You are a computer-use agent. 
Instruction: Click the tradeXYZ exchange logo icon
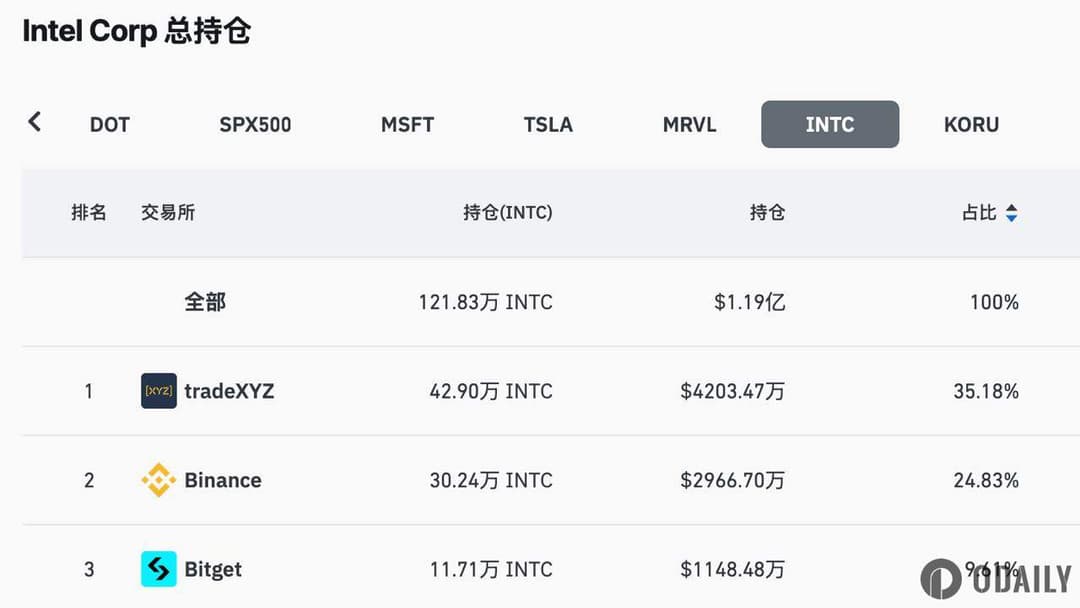pos(158,391)
